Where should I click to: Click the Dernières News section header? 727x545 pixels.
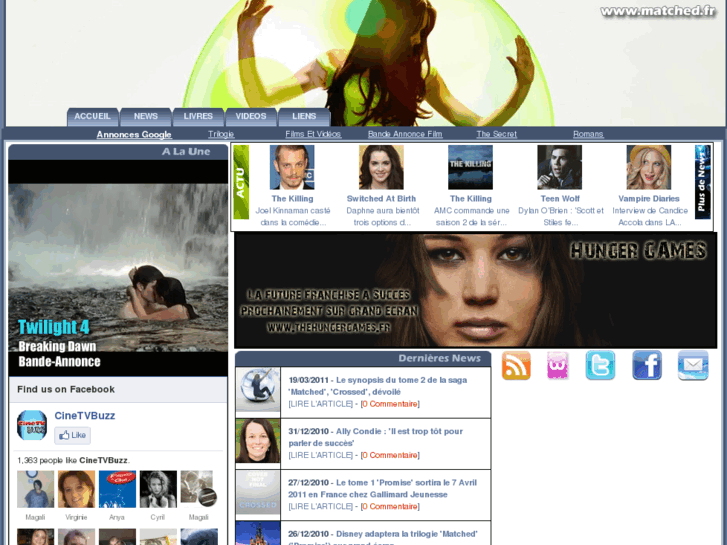363,359
